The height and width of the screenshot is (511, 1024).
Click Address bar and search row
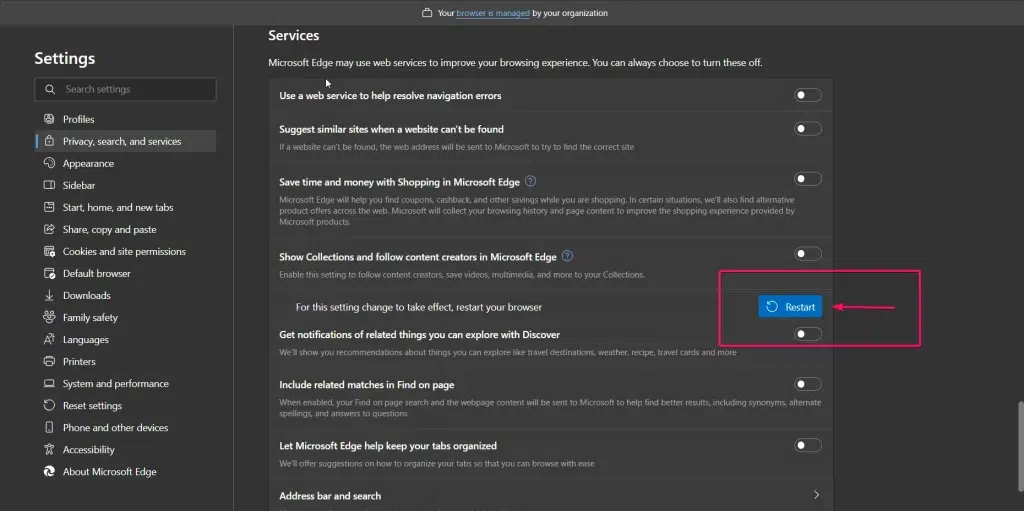coord(551,495)
